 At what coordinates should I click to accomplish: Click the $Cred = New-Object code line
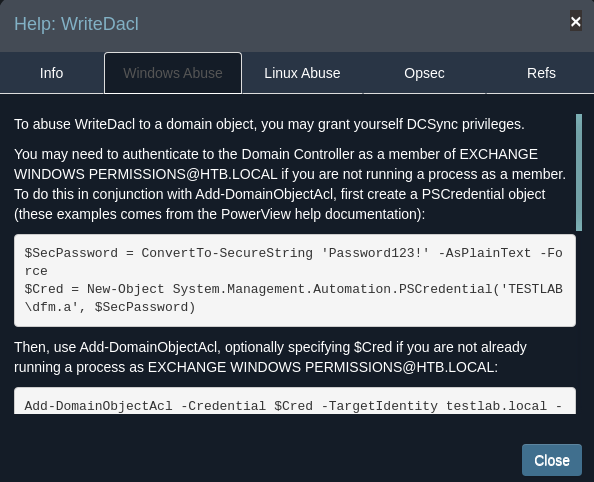(x=294, y=289)
